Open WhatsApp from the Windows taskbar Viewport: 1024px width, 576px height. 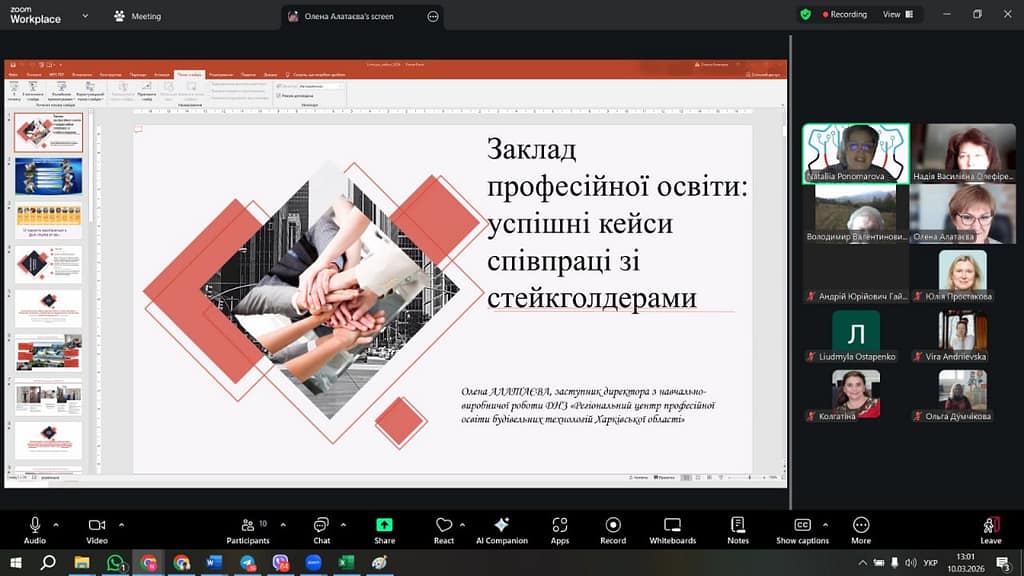pos(115,563)
